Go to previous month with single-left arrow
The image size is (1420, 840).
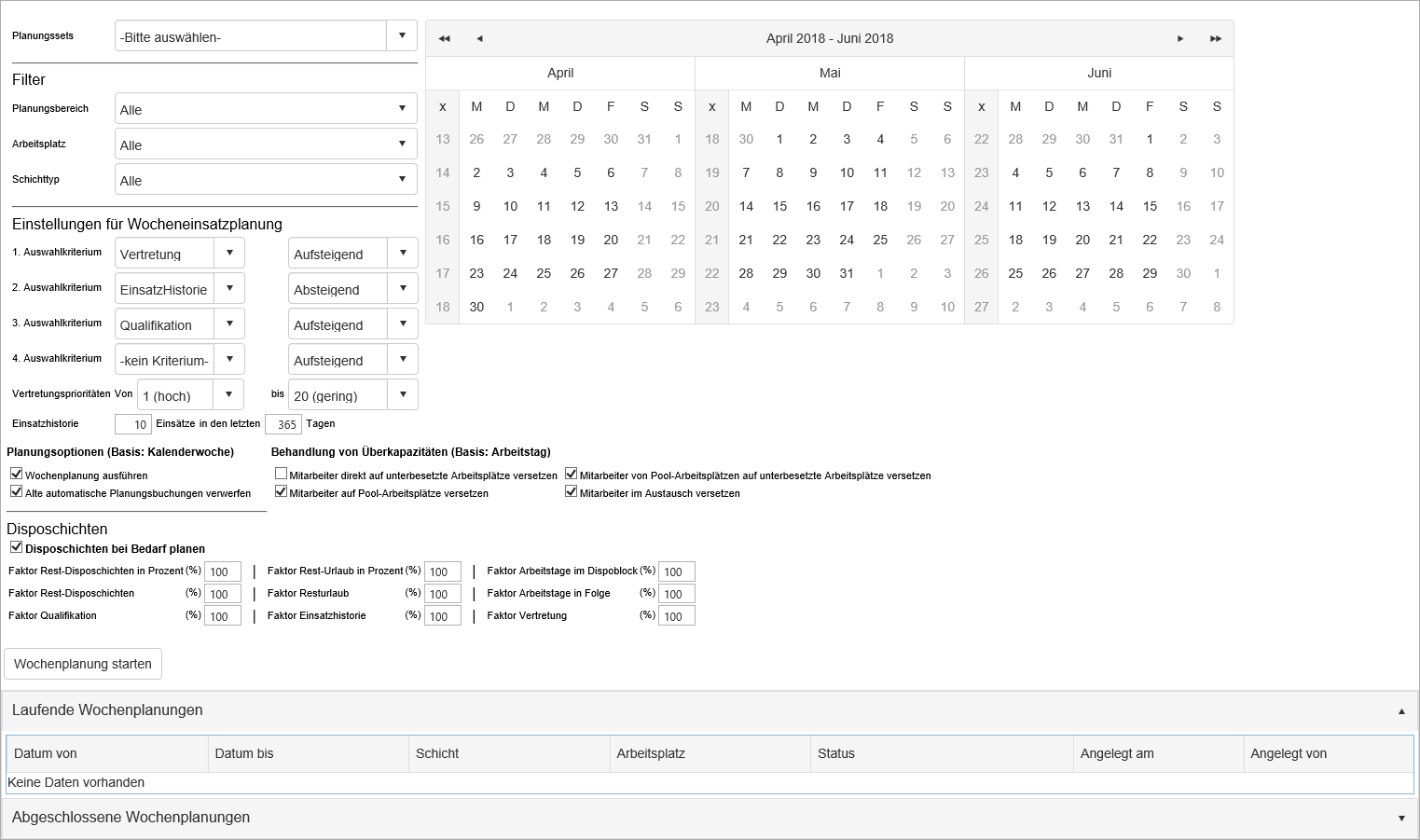click(x=479, y=38)
